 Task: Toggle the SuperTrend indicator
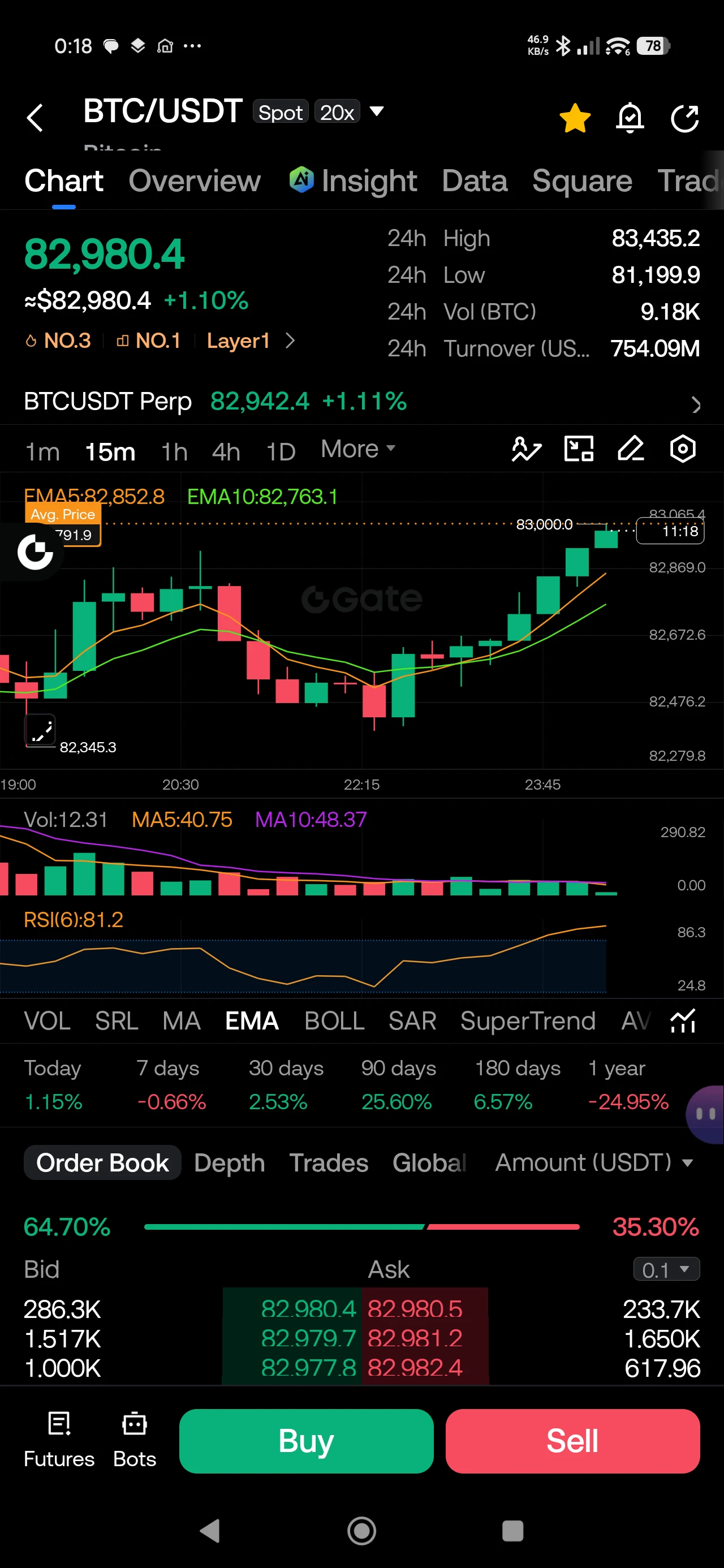pyautogui.click(x=527, y=1021)
